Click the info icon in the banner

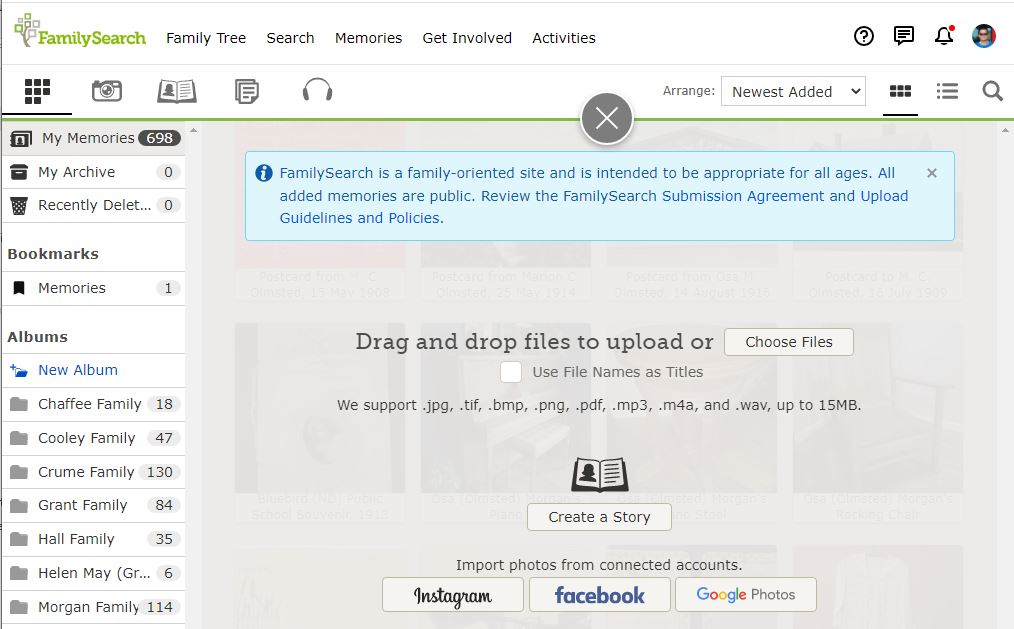(263, 173)
